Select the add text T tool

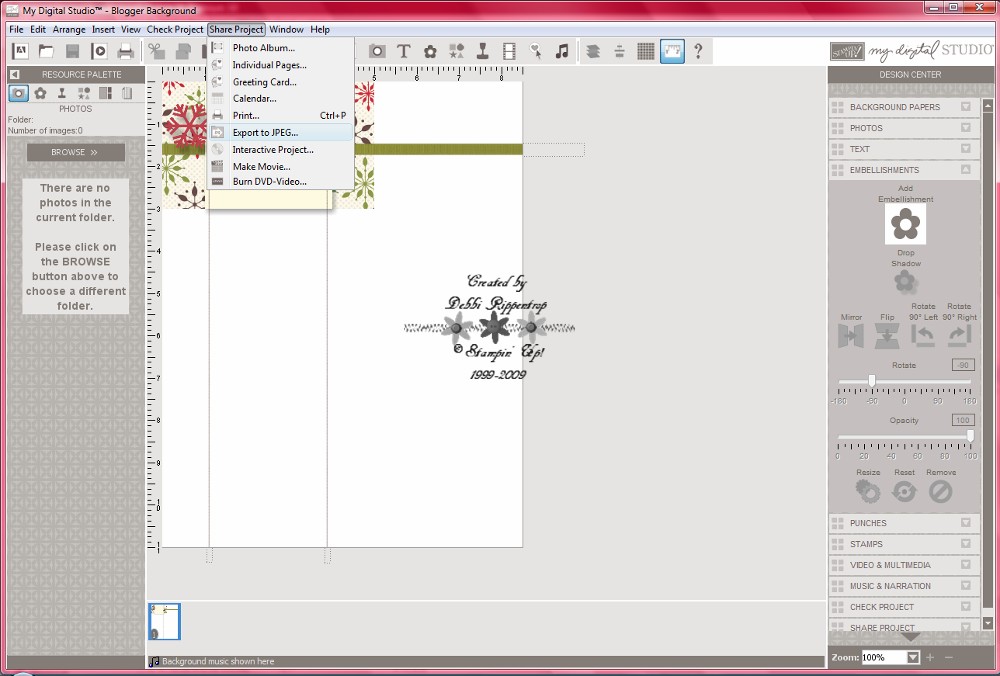point(403,51)
